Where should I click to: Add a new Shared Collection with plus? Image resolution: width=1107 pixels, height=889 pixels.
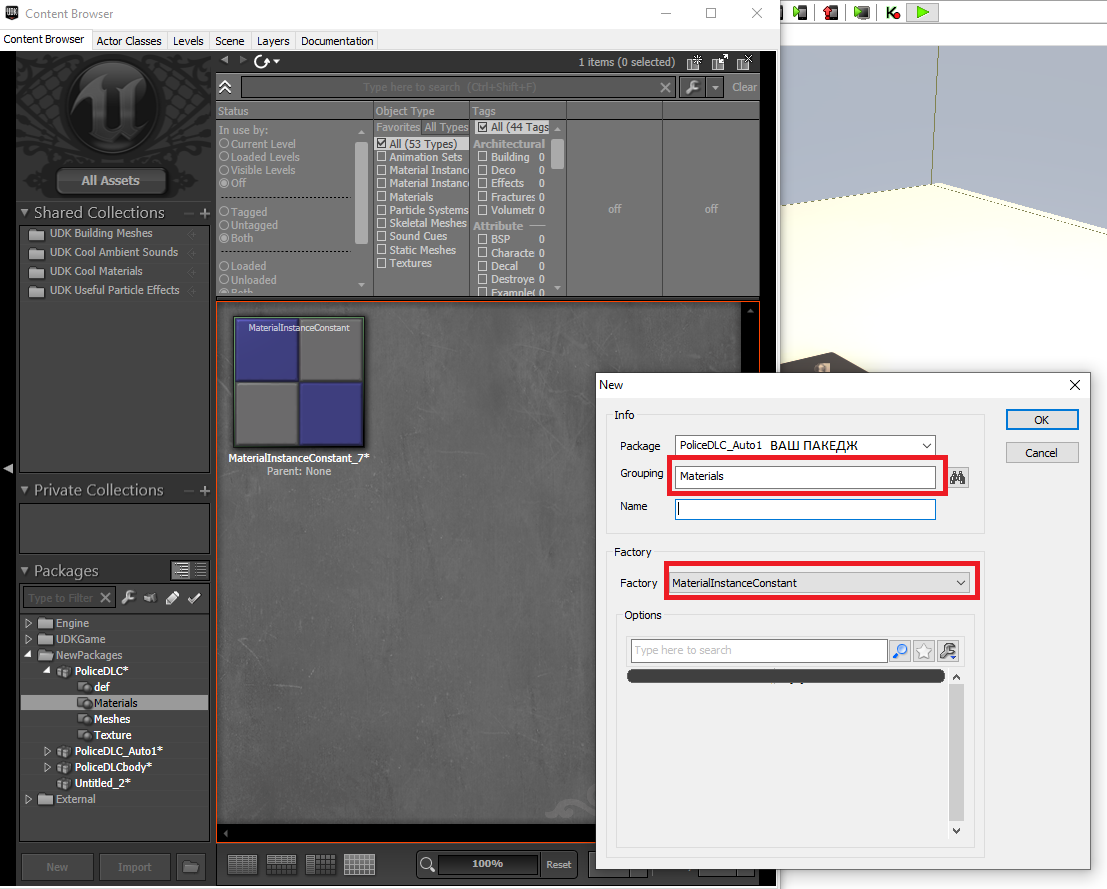click(205, 213)
